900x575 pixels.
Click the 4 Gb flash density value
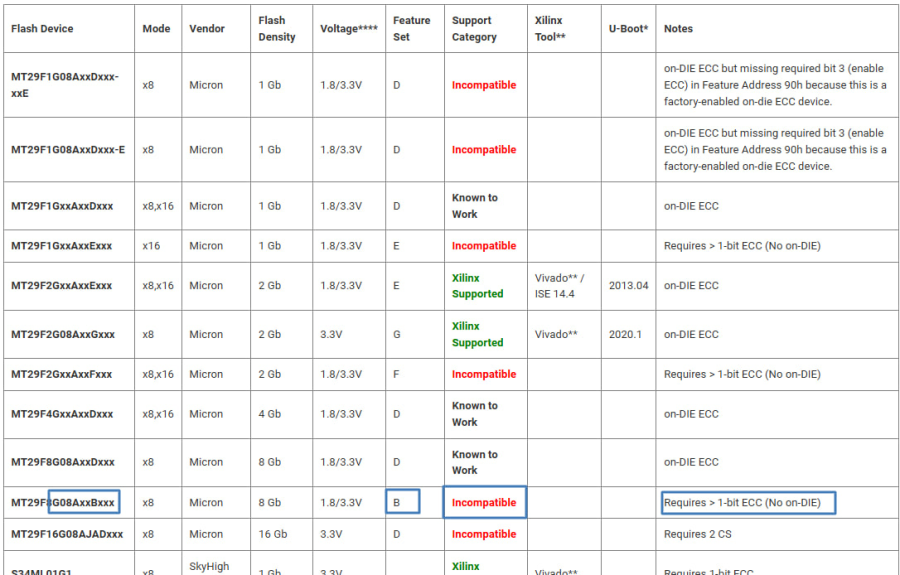pyautogui.click(x=270, y=414)
